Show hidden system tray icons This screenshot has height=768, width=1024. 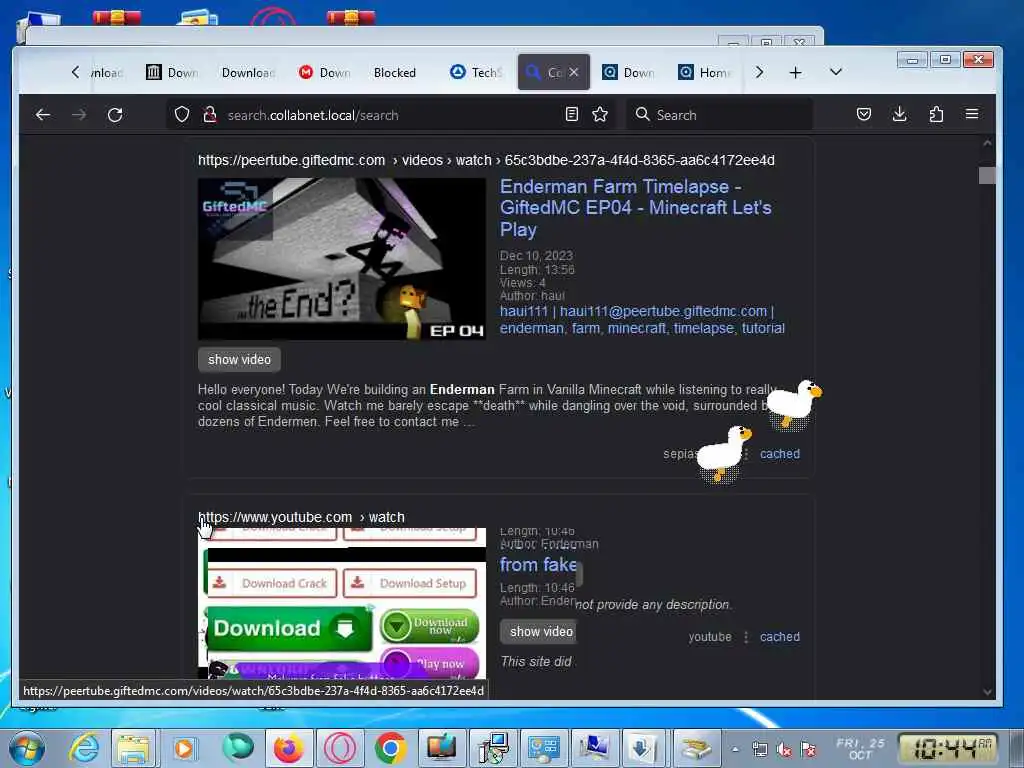tap(735, 749)
